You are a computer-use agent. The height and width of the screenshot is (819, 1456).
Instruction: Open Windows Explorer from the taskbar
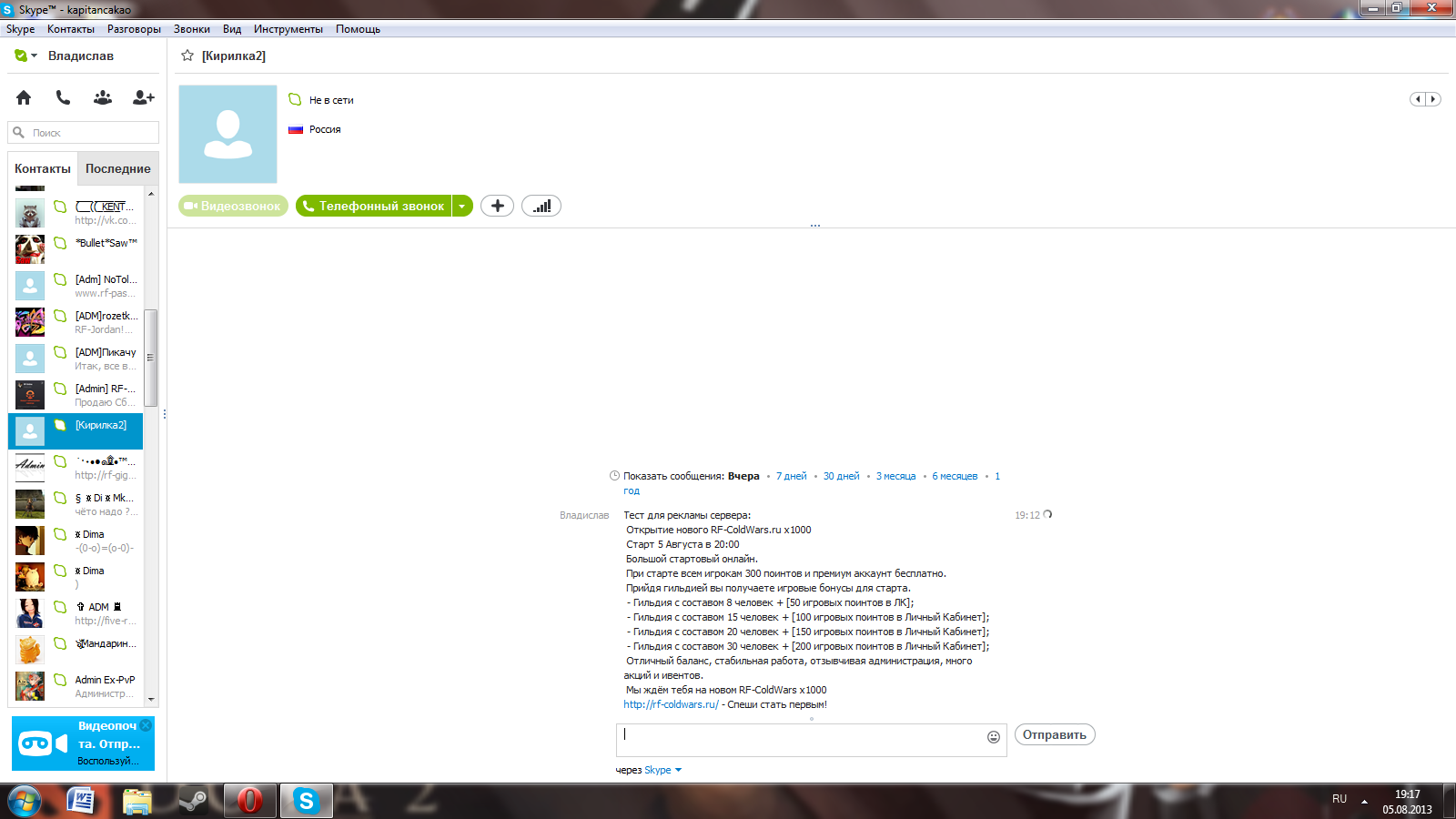tap(136, 801)
